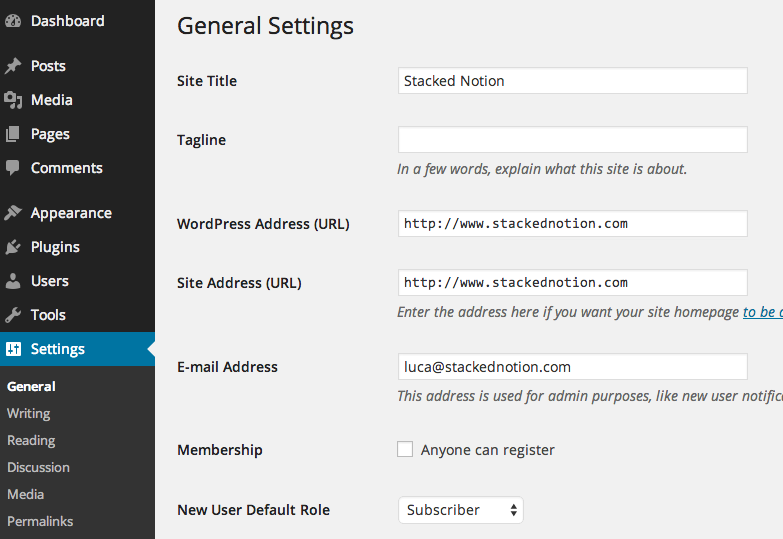This screenshot has width=783, height=539.
Task: Open the Posts menu label
Action: pyautogui.click(x=48, y=66)
